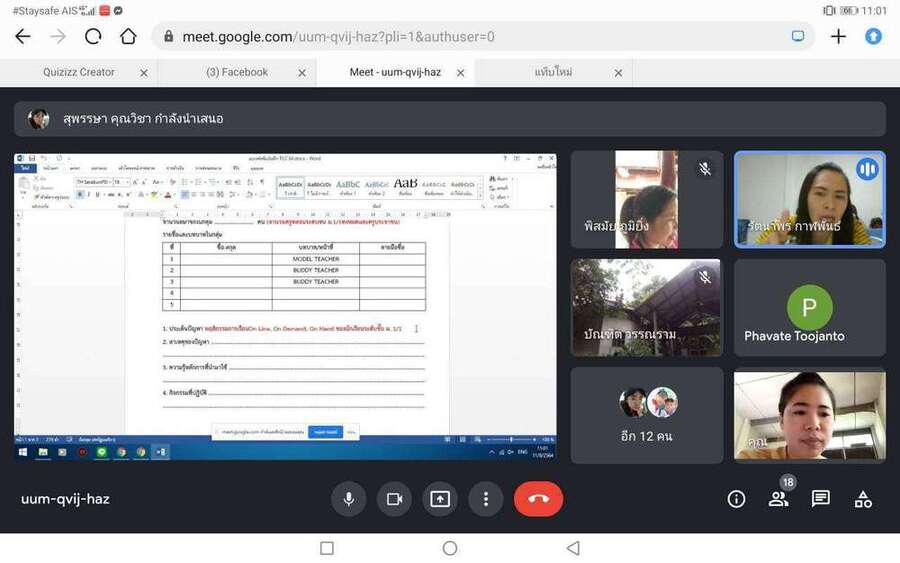Screen dimensions: 900x563
Task: Go to the browser home page
Action: click(x=128, y=36)
